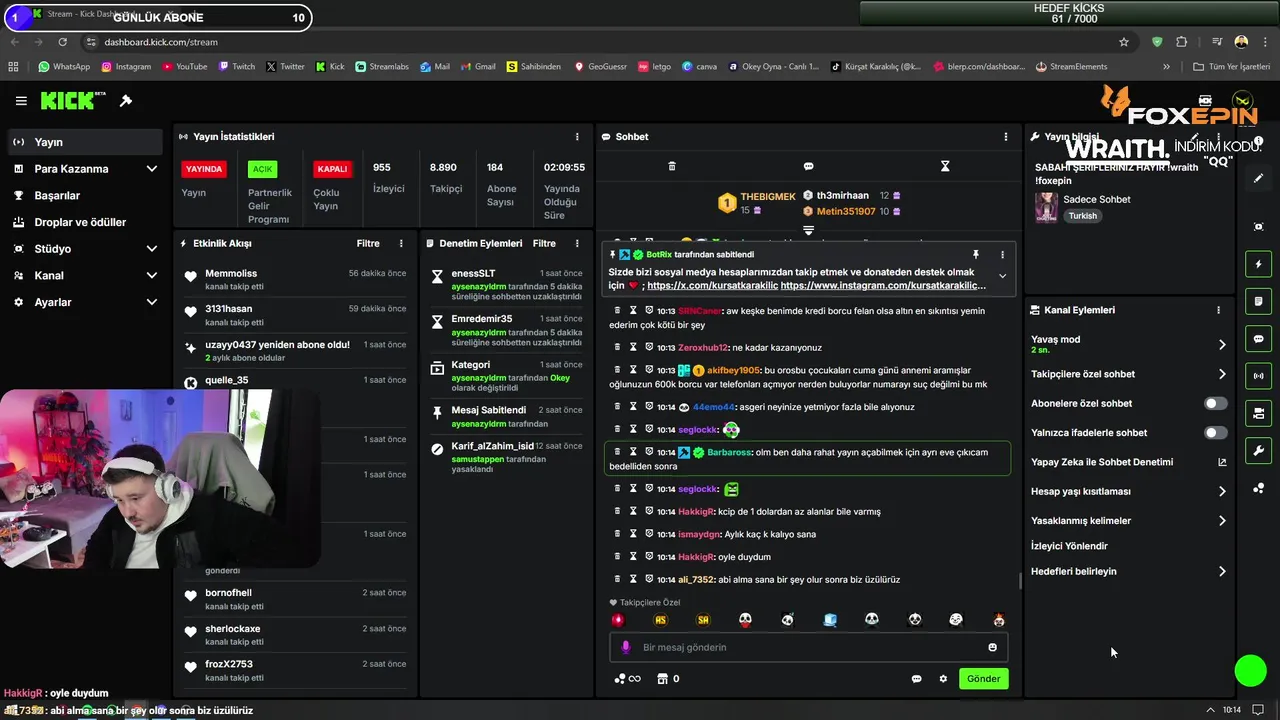Toggle Abonelere özel sohbet switch
Image resolution: width=1280 pixels, height=720 pixels.
coord(1215,403)
